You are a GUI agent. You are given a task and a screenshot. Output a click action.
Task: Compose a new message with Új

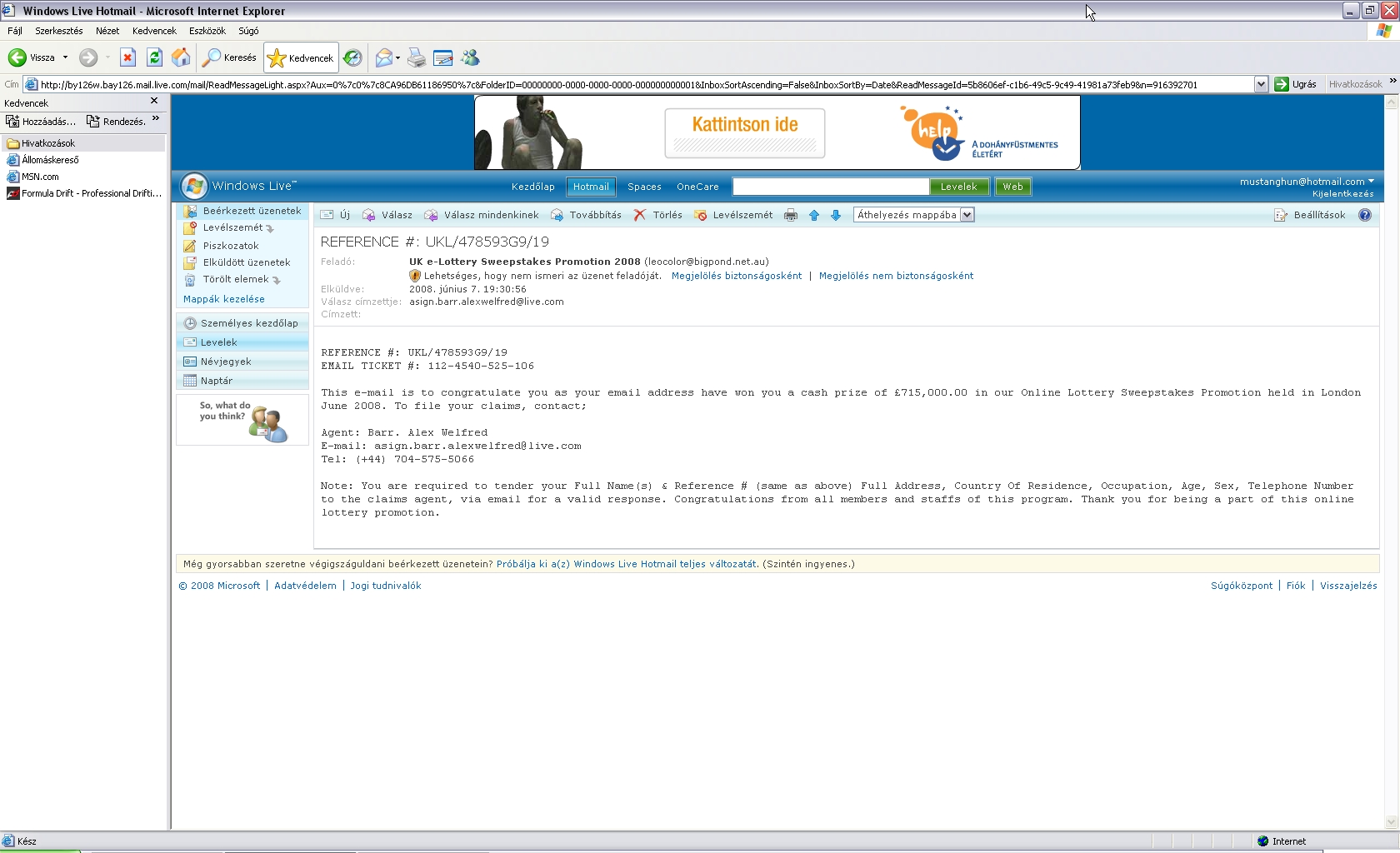(336, 215)
